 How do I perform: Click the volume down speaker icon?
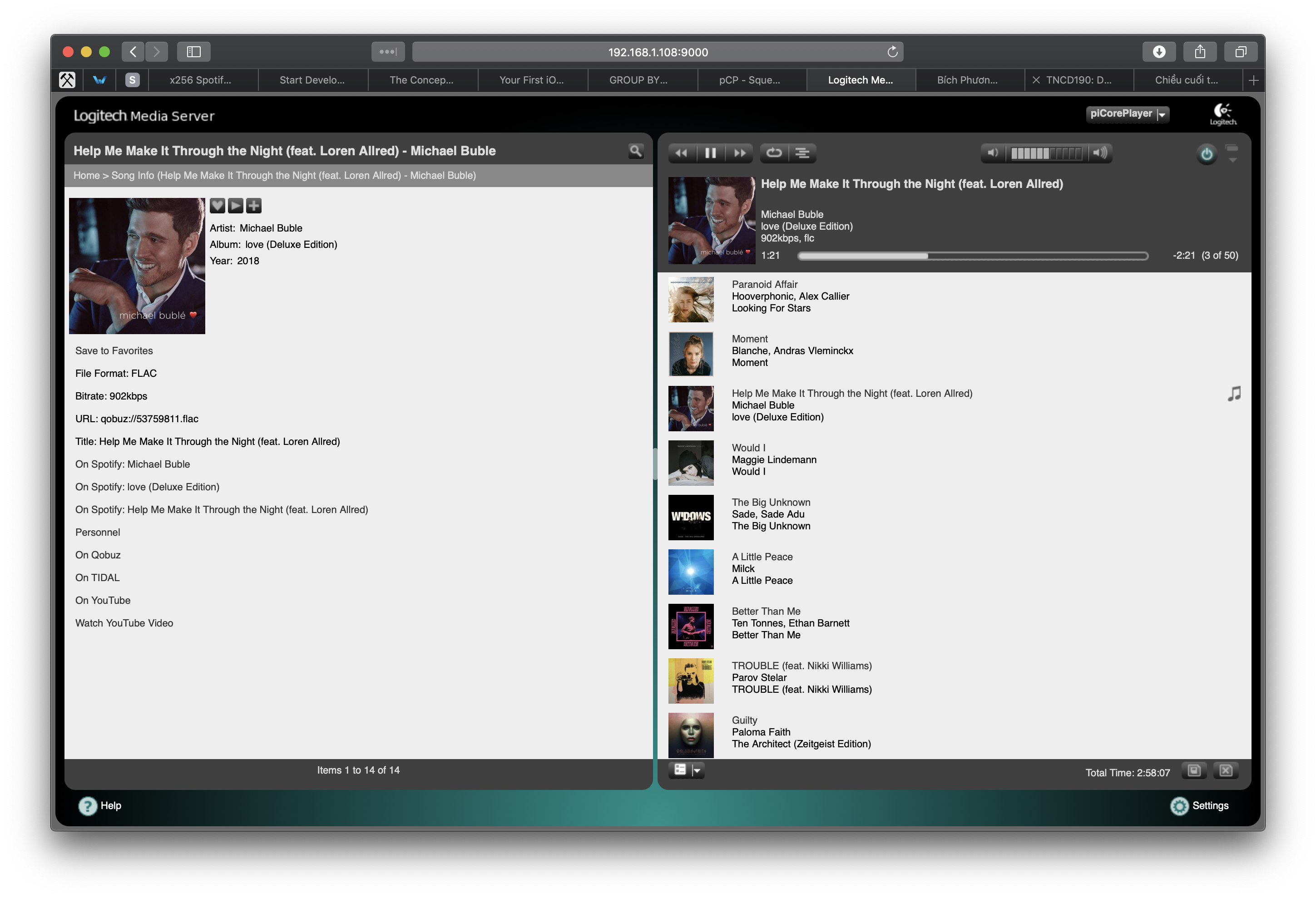click(x=993, y=153)
